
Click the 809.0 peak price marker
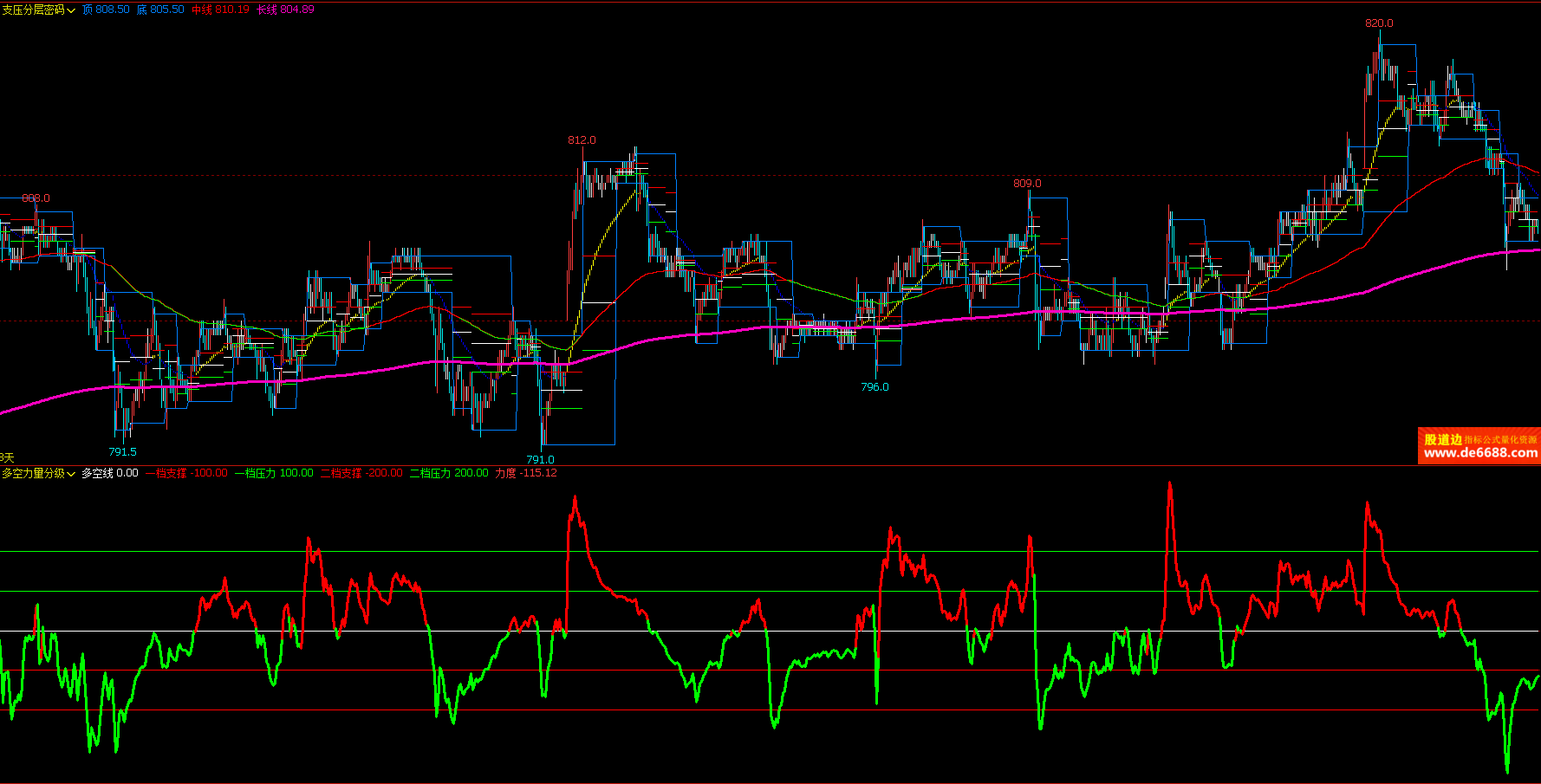tap(1027, 184)
